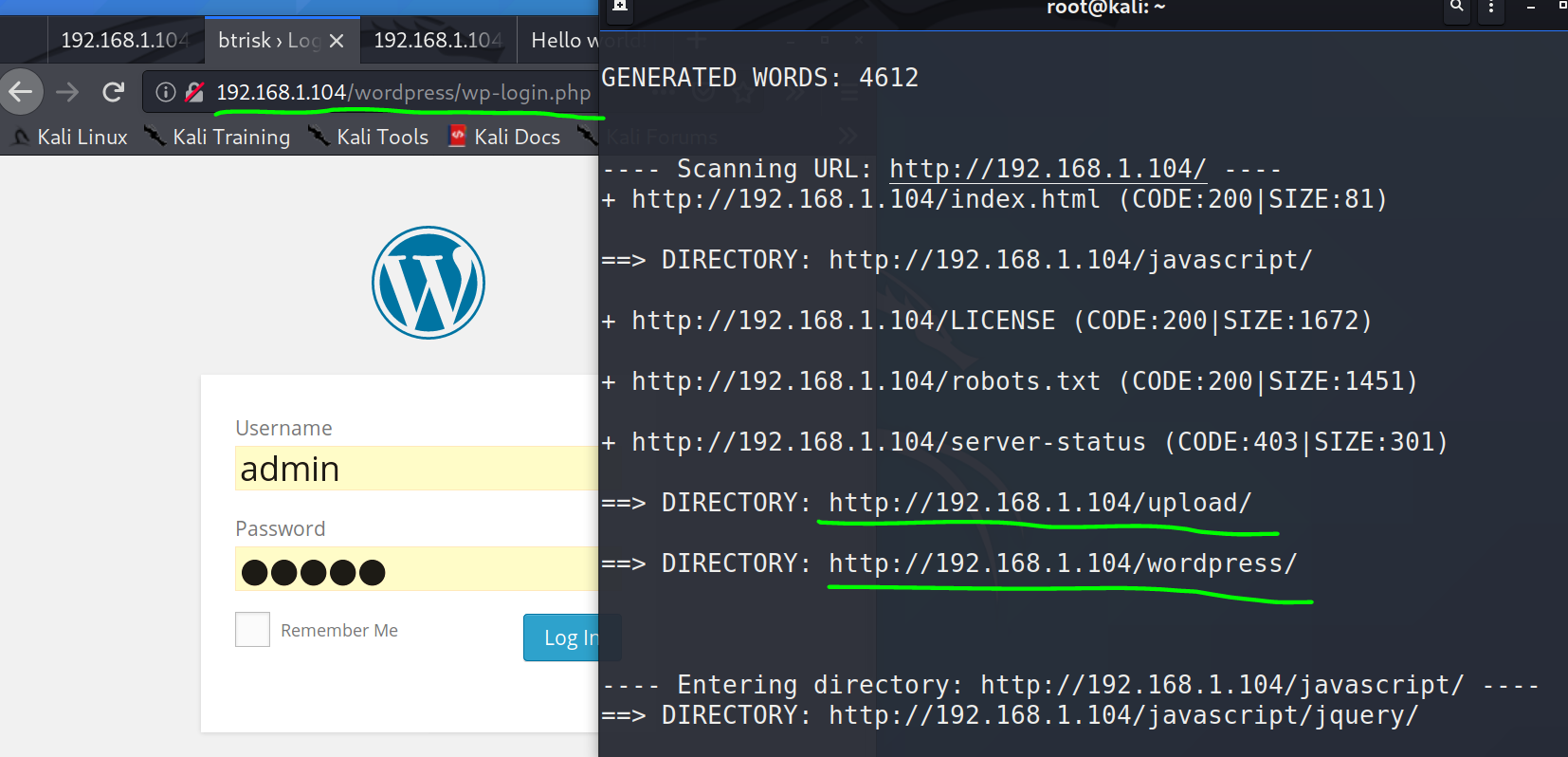Click the browser back arrow button
1568x757 pixels.
point(21,92)
